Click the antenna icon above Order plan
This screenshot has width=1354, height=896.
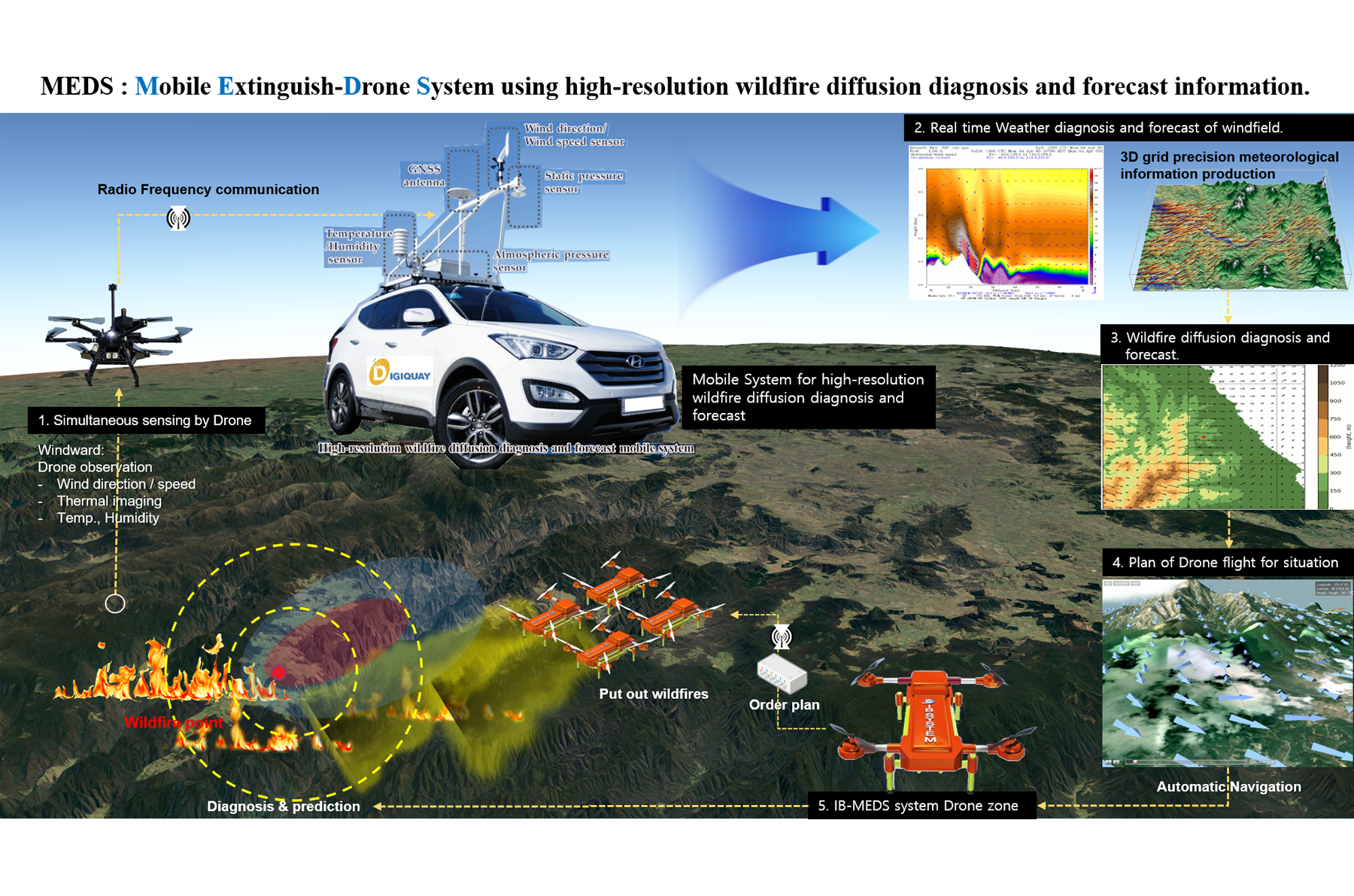782,636
